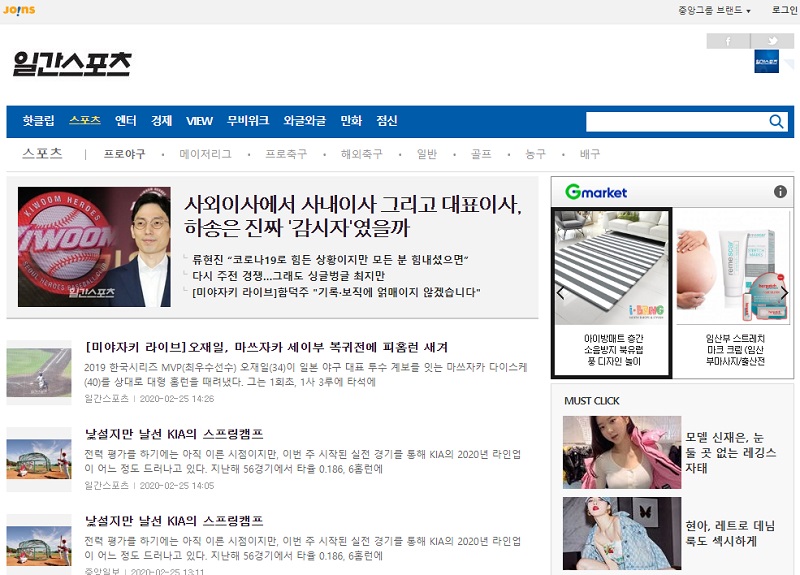Select the 농구 sub-tab
Viewport: 800px width, 575px height.
tap(535, 154)
